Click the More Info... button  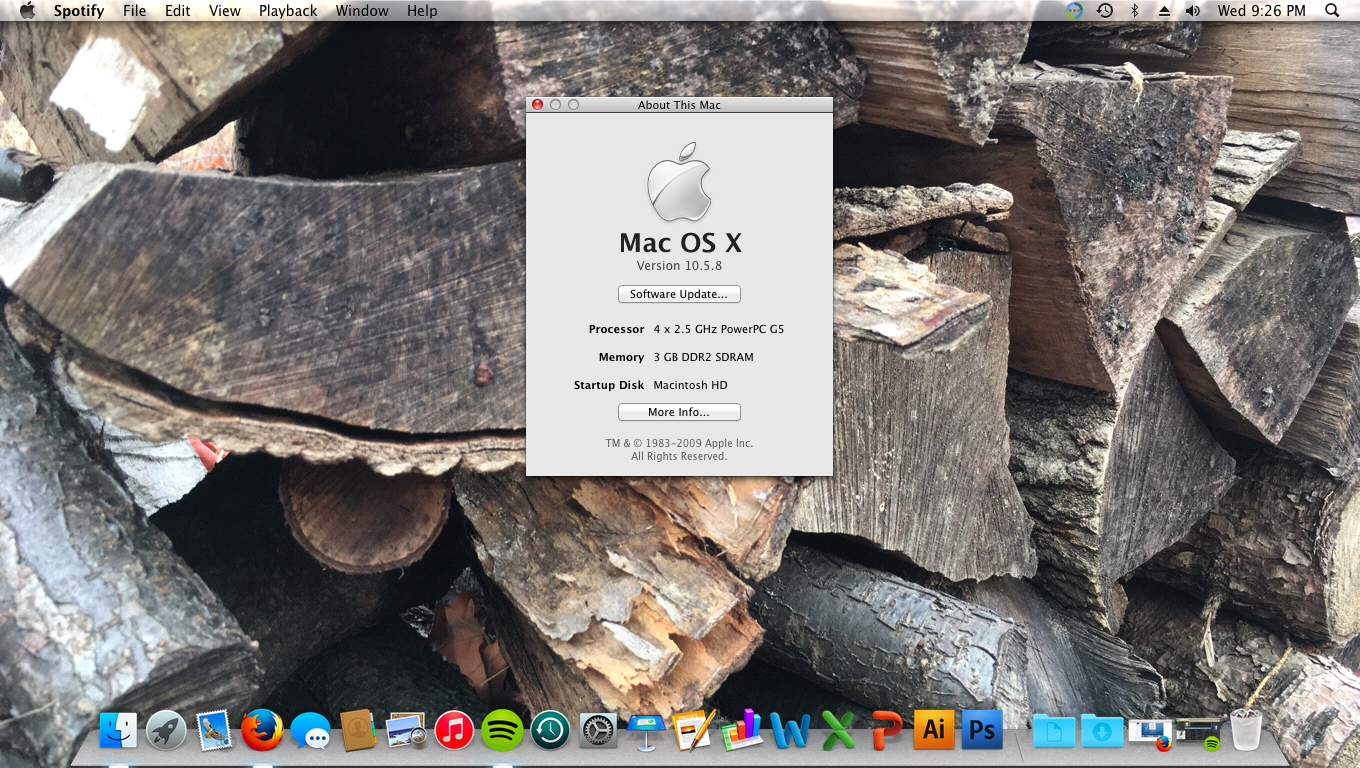point(679,412)
